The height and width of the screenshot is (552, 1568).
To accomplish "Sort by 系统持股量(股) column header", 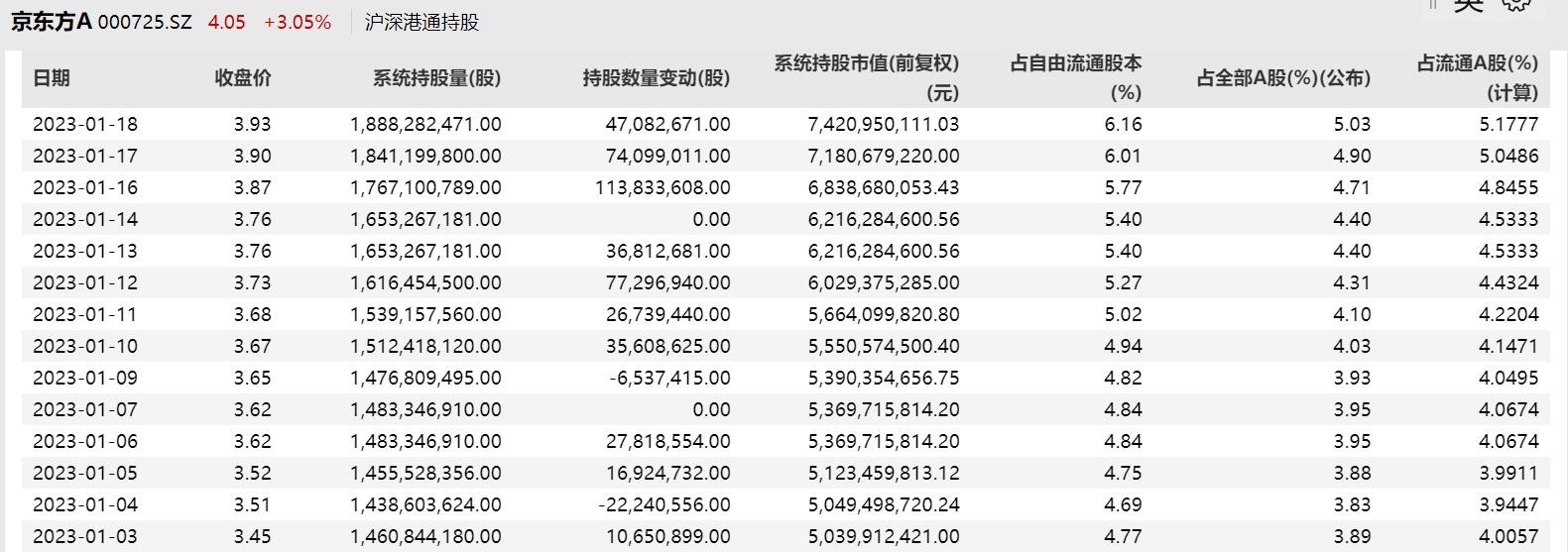I will 436,78.
